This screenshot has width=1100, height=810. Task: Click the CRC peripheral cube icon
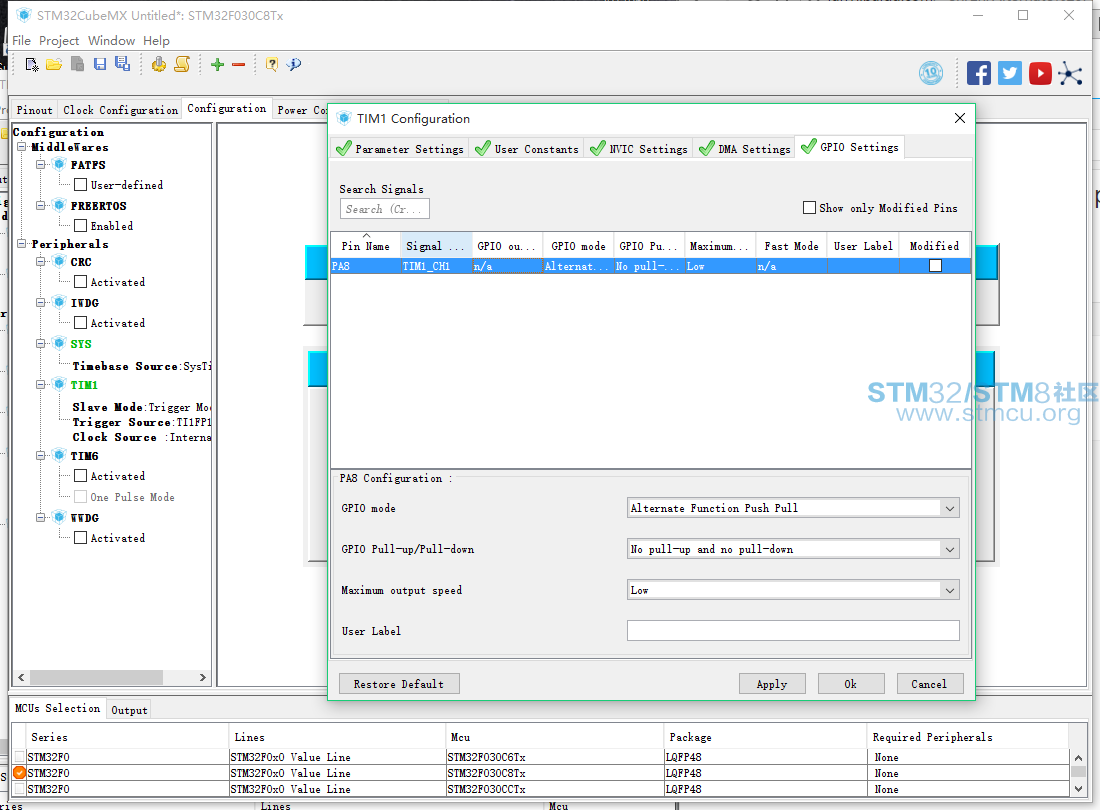(60, 262)
